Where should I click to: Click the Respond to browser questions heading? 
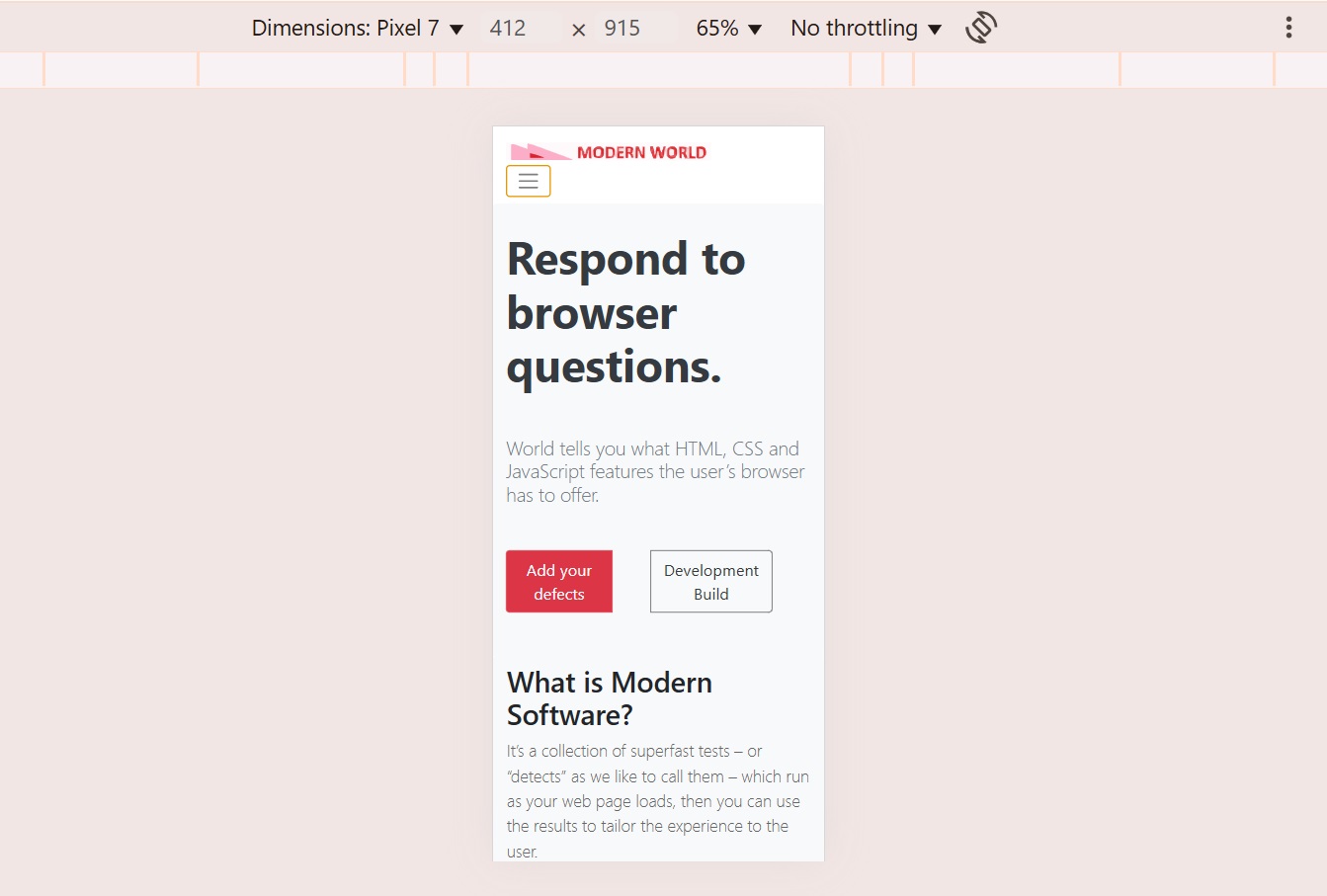point(625,312)
